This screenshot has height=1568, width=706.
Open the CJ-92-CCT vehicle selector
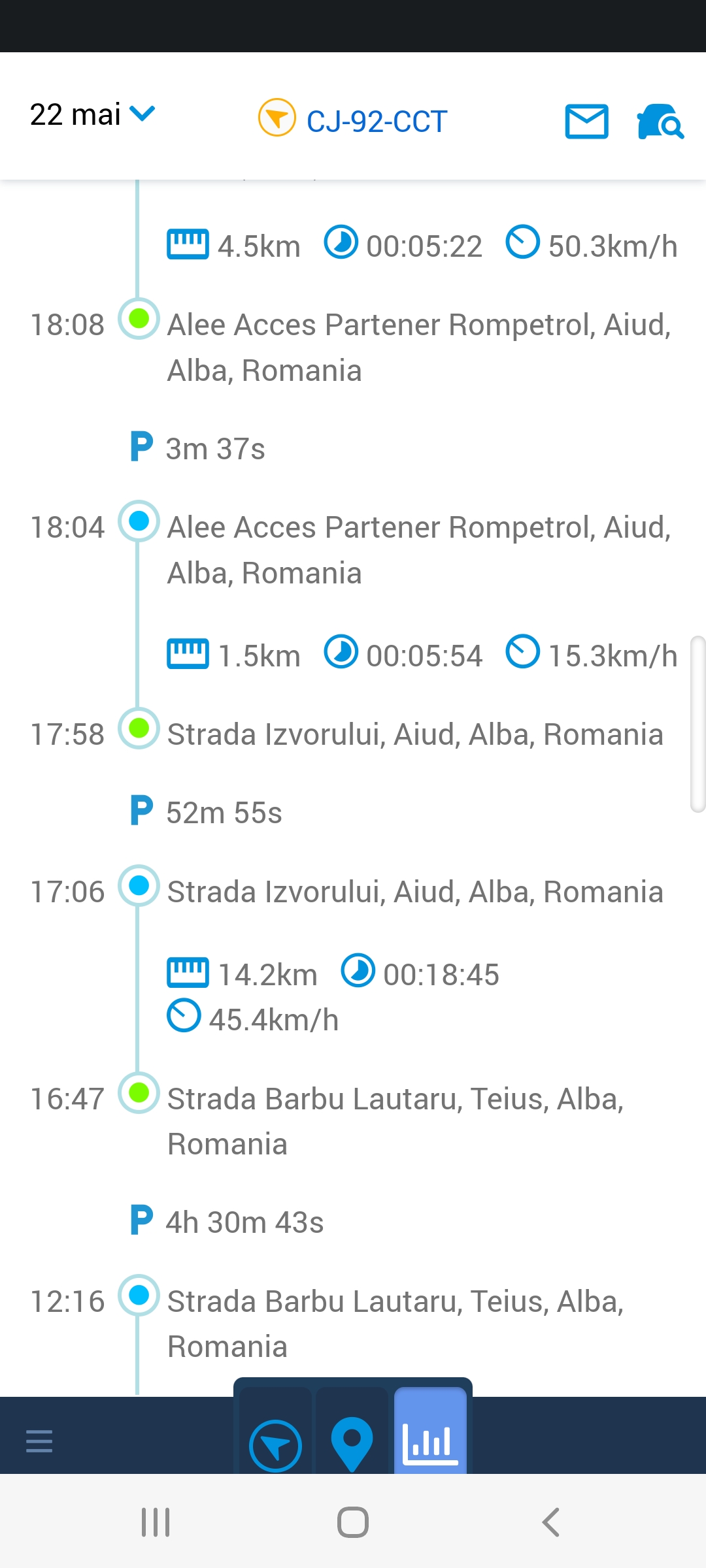(377, 122)
